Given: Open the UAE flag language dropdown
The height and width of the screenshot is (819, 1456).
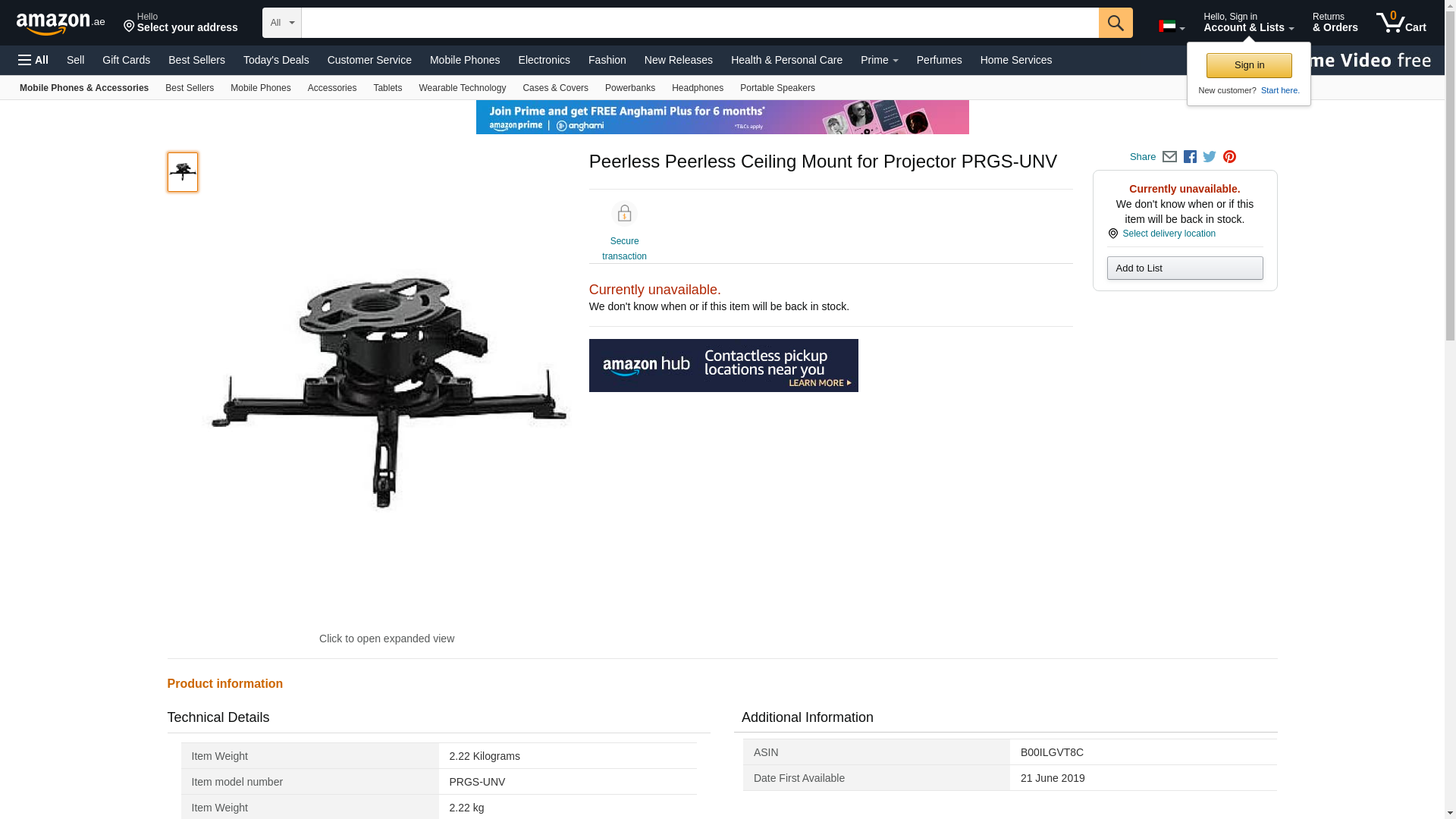Looking at the screenshot, I should [x=1171, y=27].
